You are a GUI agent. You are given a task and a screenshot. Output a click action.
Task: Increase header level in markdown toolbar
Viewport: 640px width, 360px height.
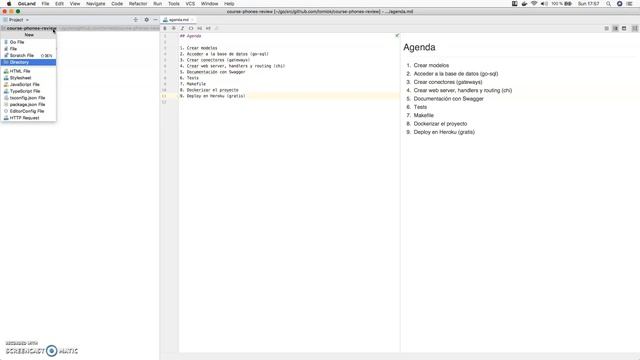click(x=208, y=29)
